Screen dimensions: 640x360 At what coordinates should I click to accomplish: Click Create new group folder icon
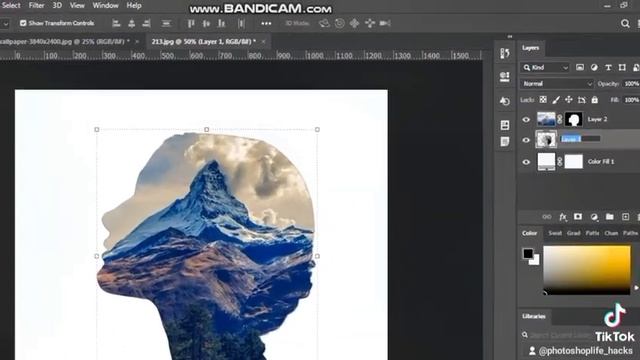tap(609, 217)
